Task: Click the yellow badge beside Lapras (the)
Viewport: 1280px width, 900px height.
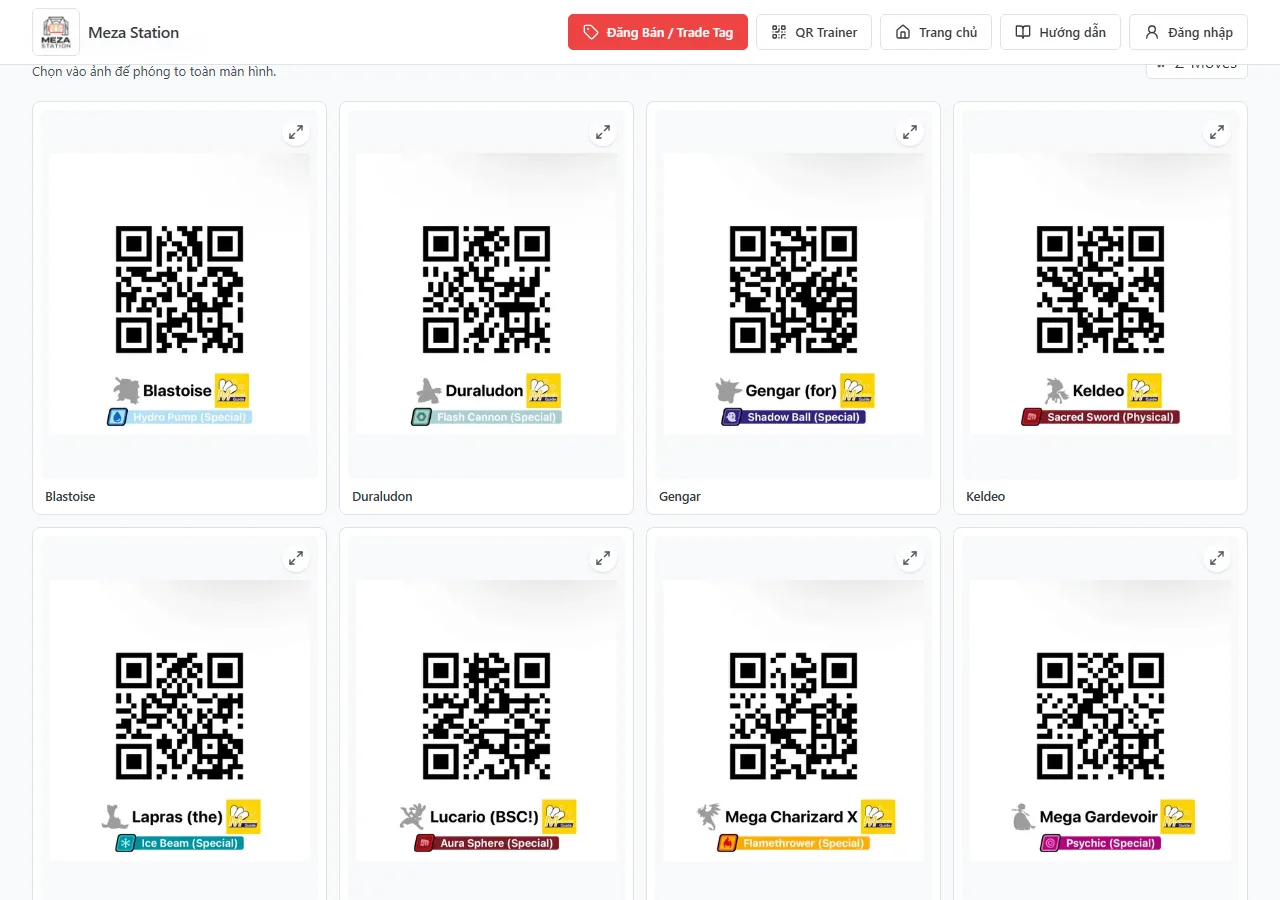Action: pos(244,816)
